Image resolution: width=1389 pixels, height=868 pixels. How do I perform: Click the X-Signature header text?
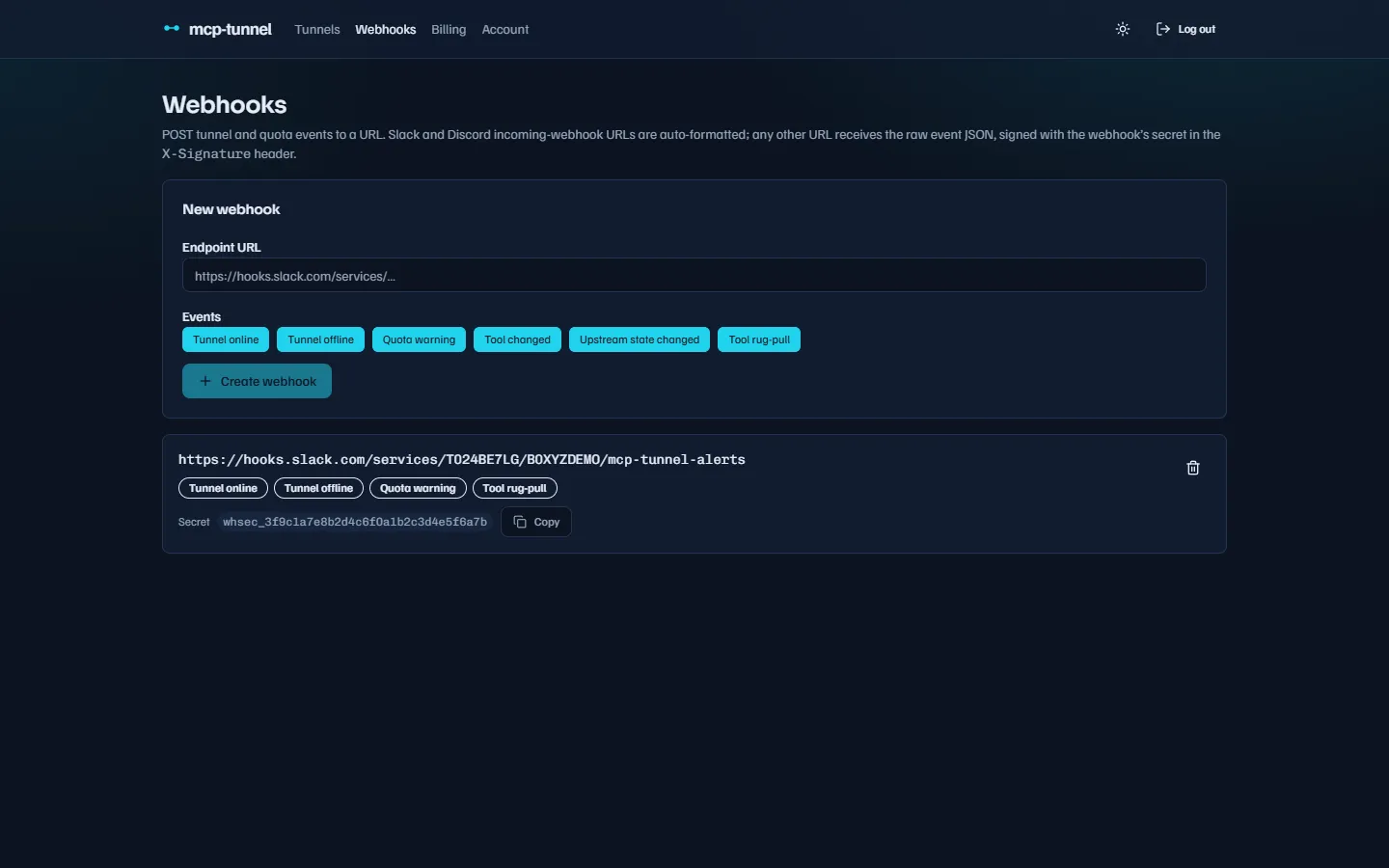(x=206, y=154)
